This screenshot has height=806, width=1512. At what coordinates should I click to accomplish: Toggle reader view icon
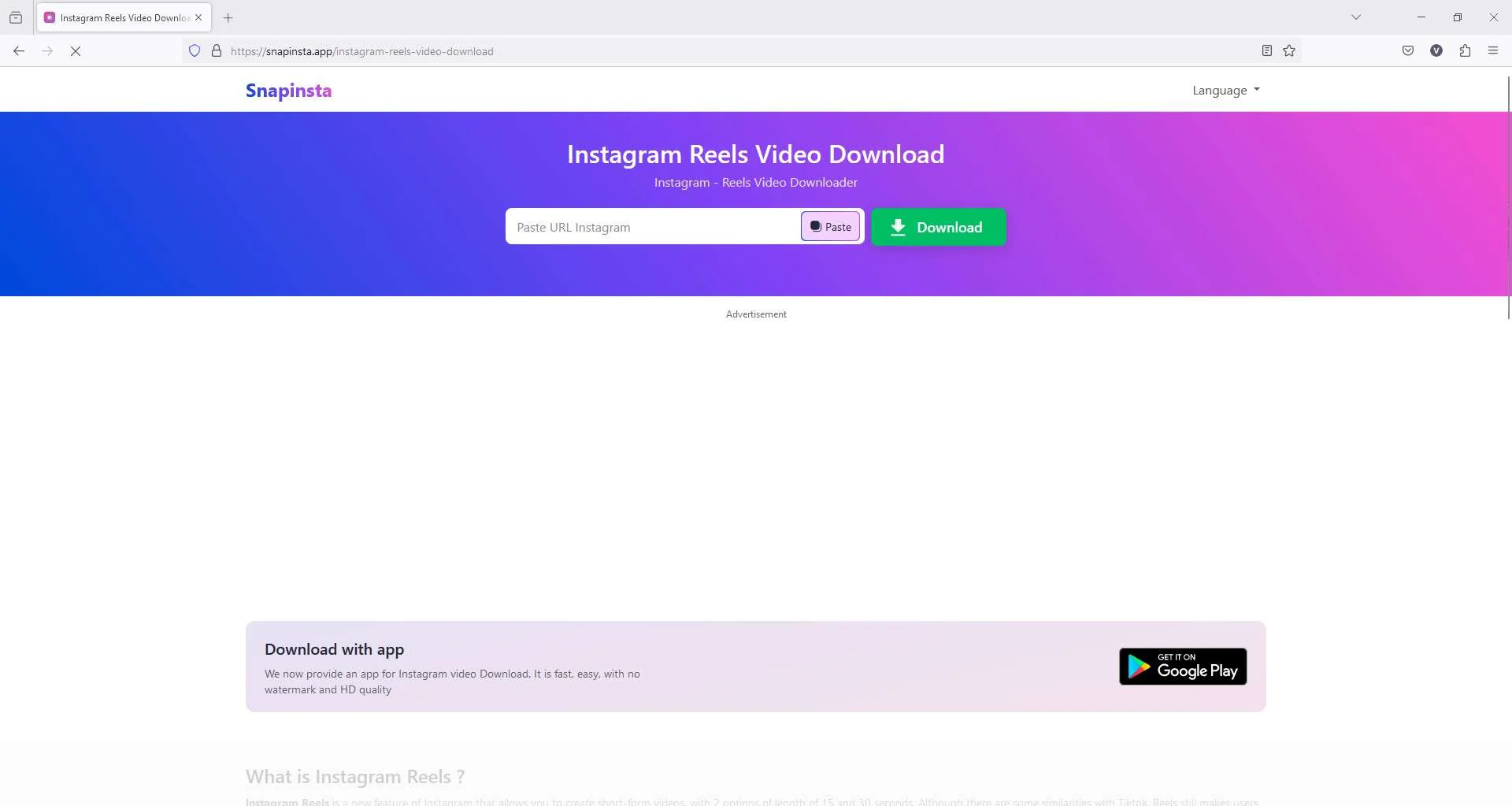pos(1266,51)
